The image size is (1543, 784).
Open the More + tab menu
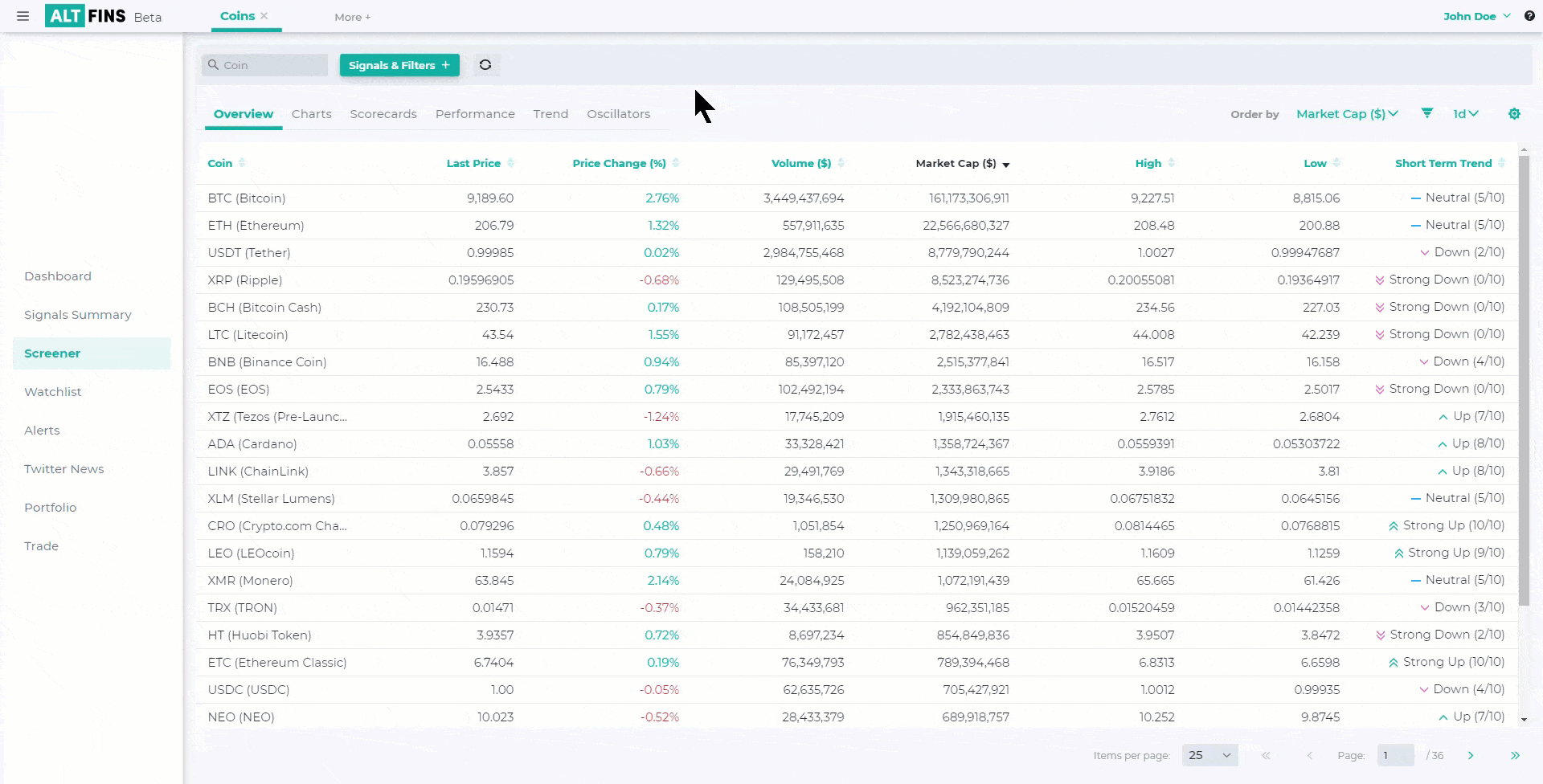click(x=353, y=17)
